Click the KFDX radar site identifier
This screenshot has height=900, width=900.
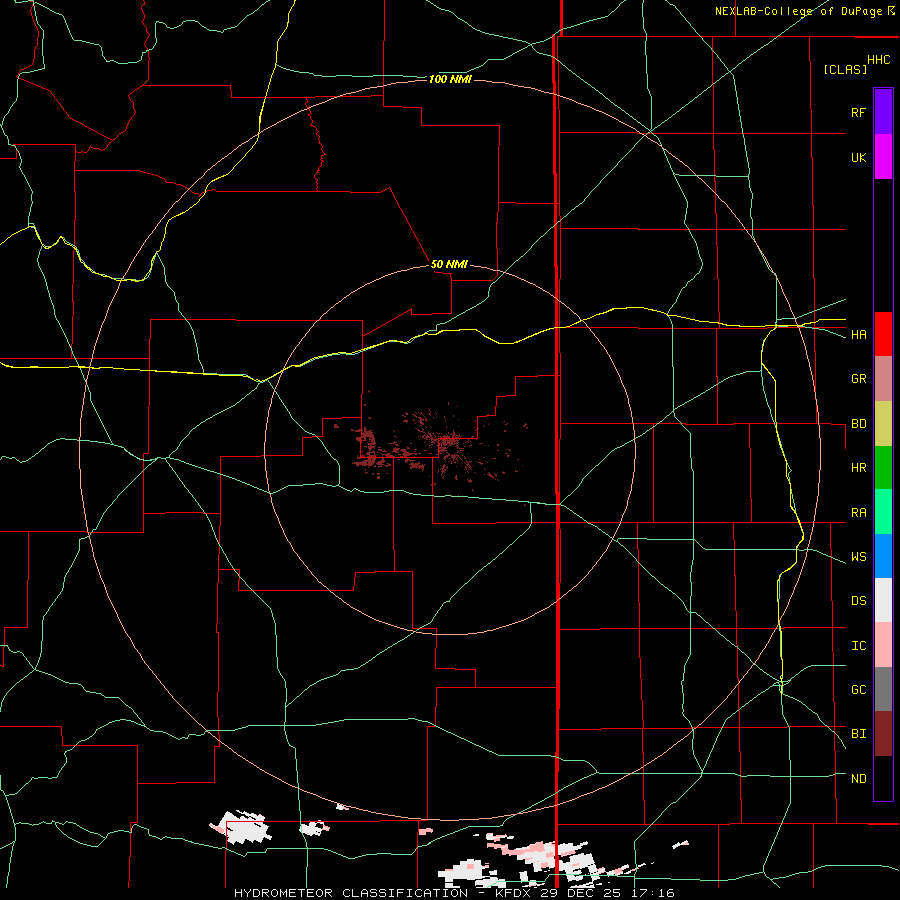tap(514, 893)
